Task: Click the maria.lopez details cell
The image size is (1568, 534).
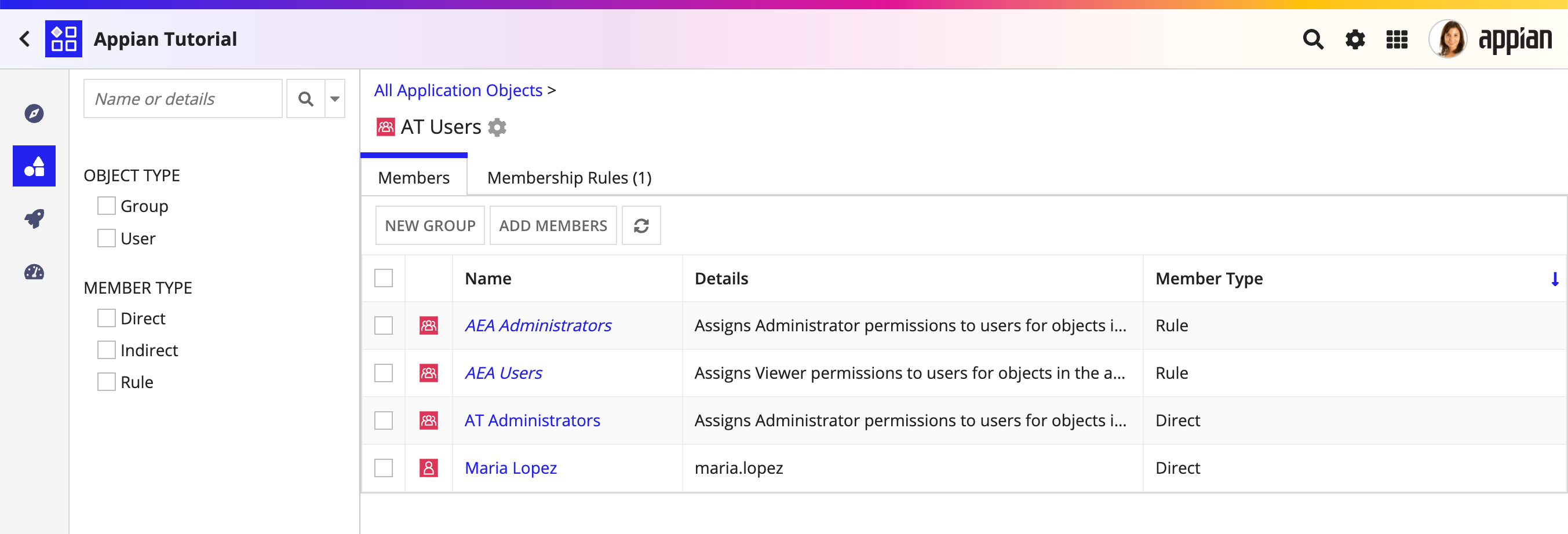Action: 913,468
